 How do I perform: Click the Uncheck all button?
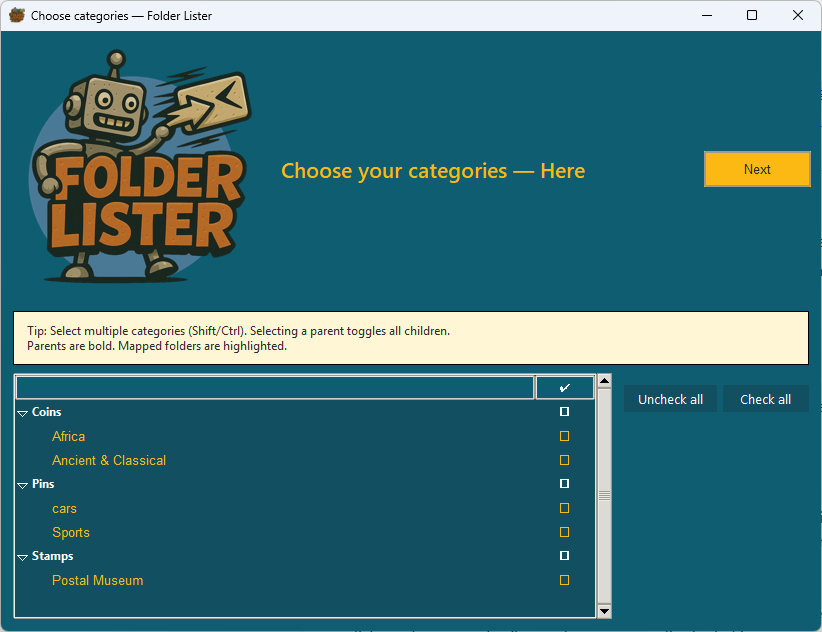(670, 399)
